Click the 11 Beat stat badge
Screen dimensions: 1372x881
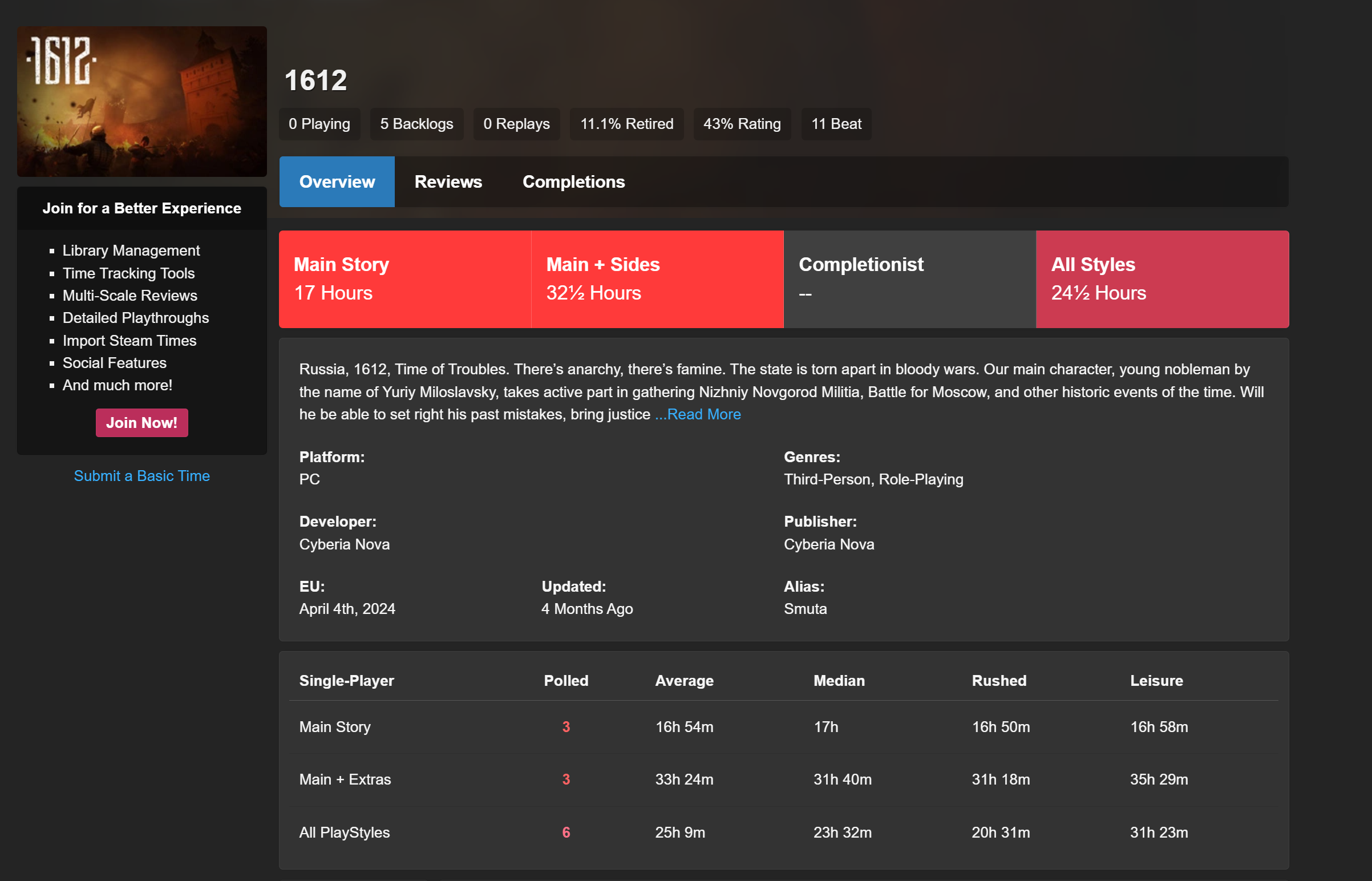[836, 124]
